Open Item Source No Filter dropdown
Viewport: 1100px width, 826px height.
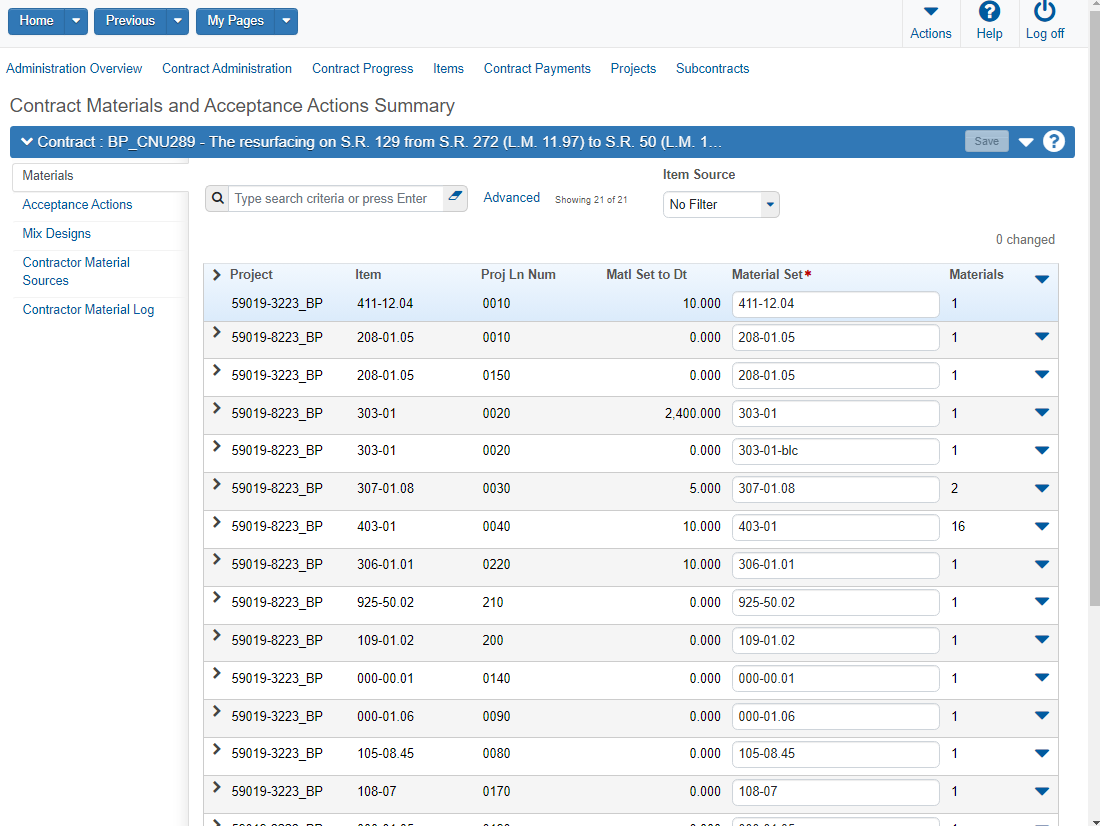pos(769,204)
